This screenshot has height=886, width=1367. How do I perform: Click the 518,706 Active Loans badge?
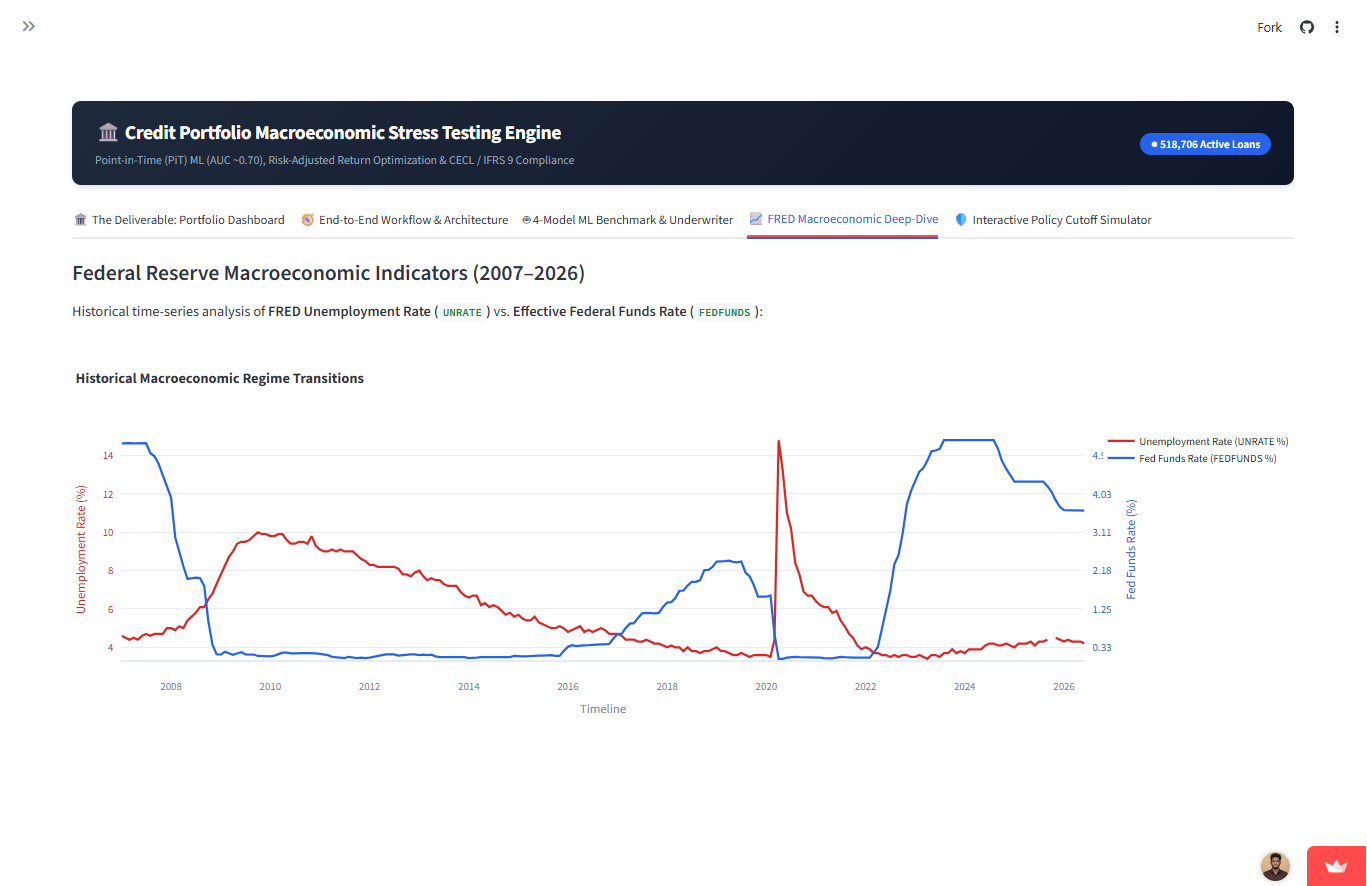pos(1206,144)
